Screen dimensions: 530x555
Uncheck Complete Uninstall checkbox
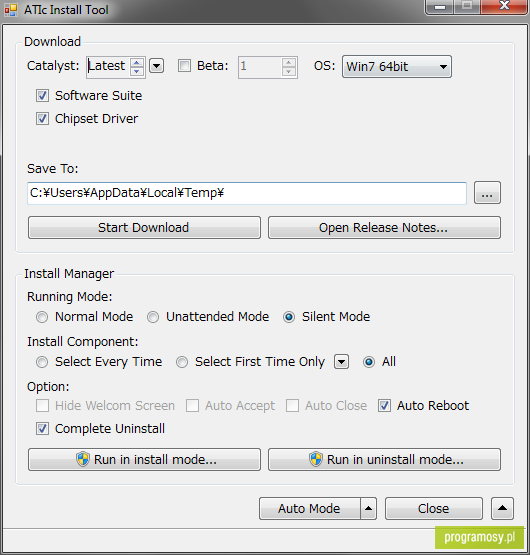coord(42,429)
